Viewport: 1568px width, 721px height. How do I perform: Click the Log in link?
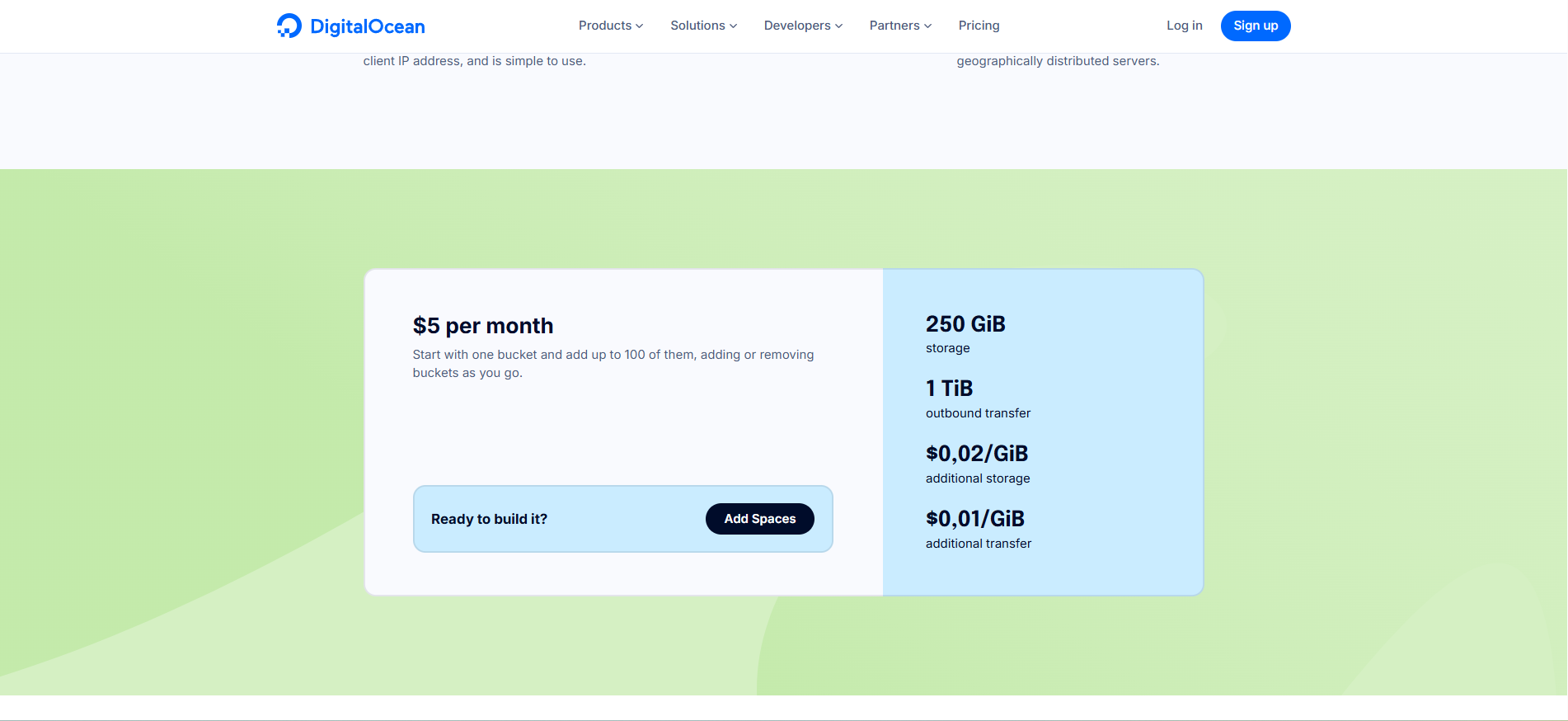[x=1184, y=26]
